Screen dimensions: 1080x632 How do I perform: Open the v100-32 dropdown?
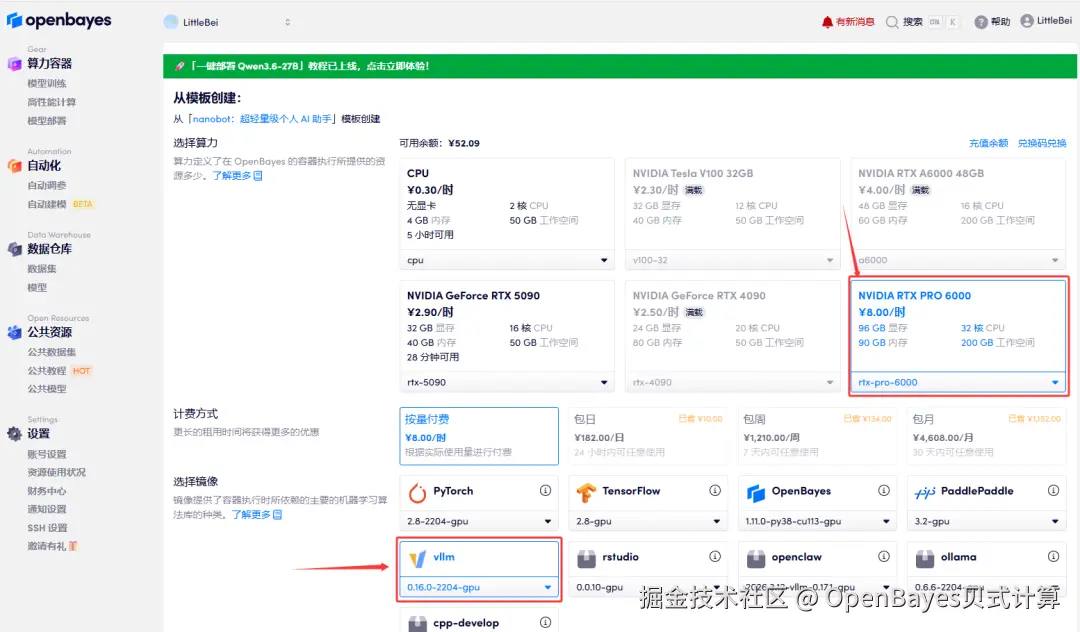pyautogui.click(x=732, y=260)
